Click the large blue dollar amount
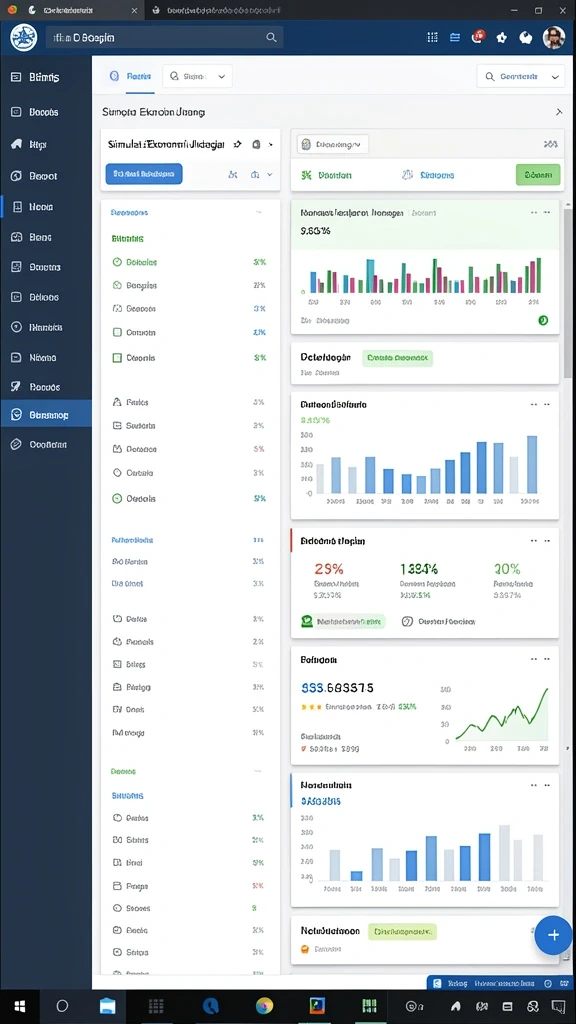 pos(338,688)
